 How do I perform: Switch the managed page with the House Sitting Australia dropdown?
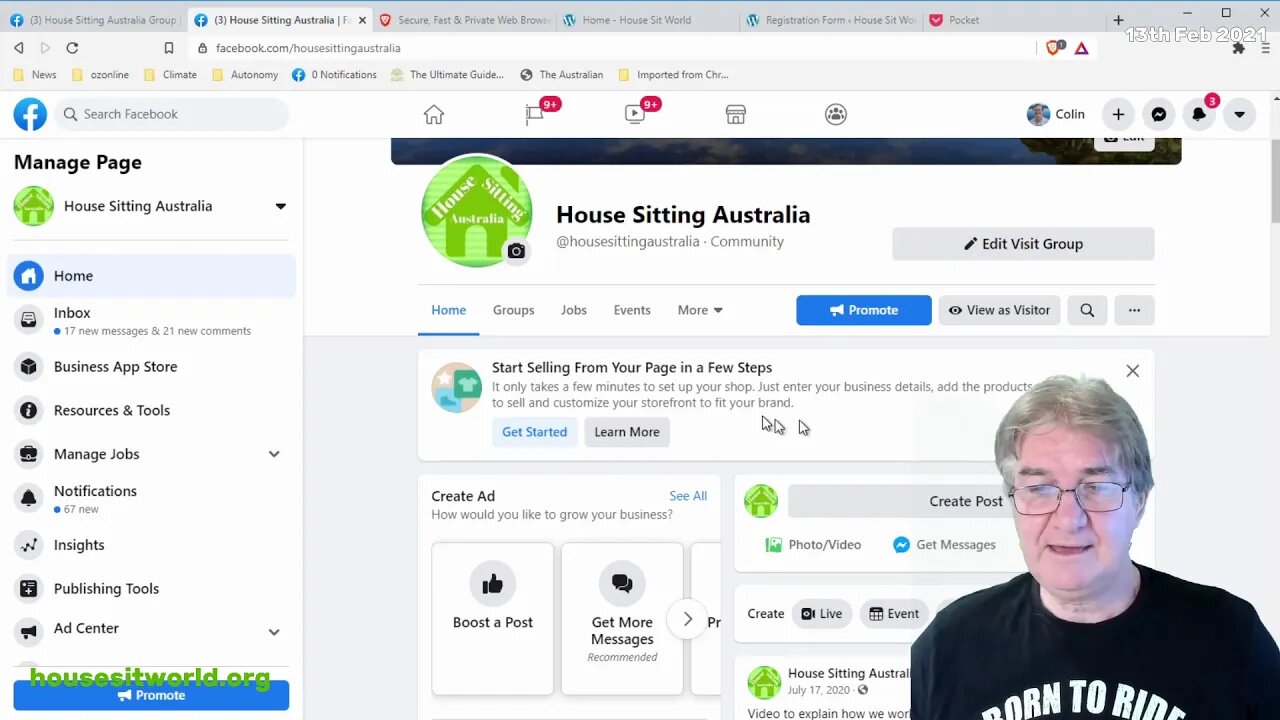pos(151,206)
